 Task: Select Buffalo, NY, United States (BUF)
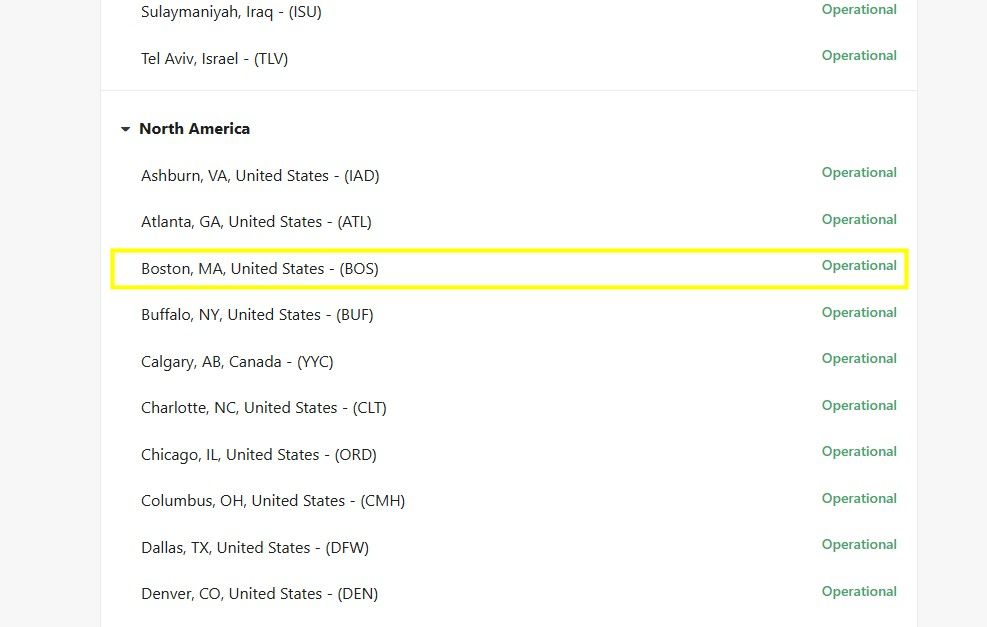257,315
